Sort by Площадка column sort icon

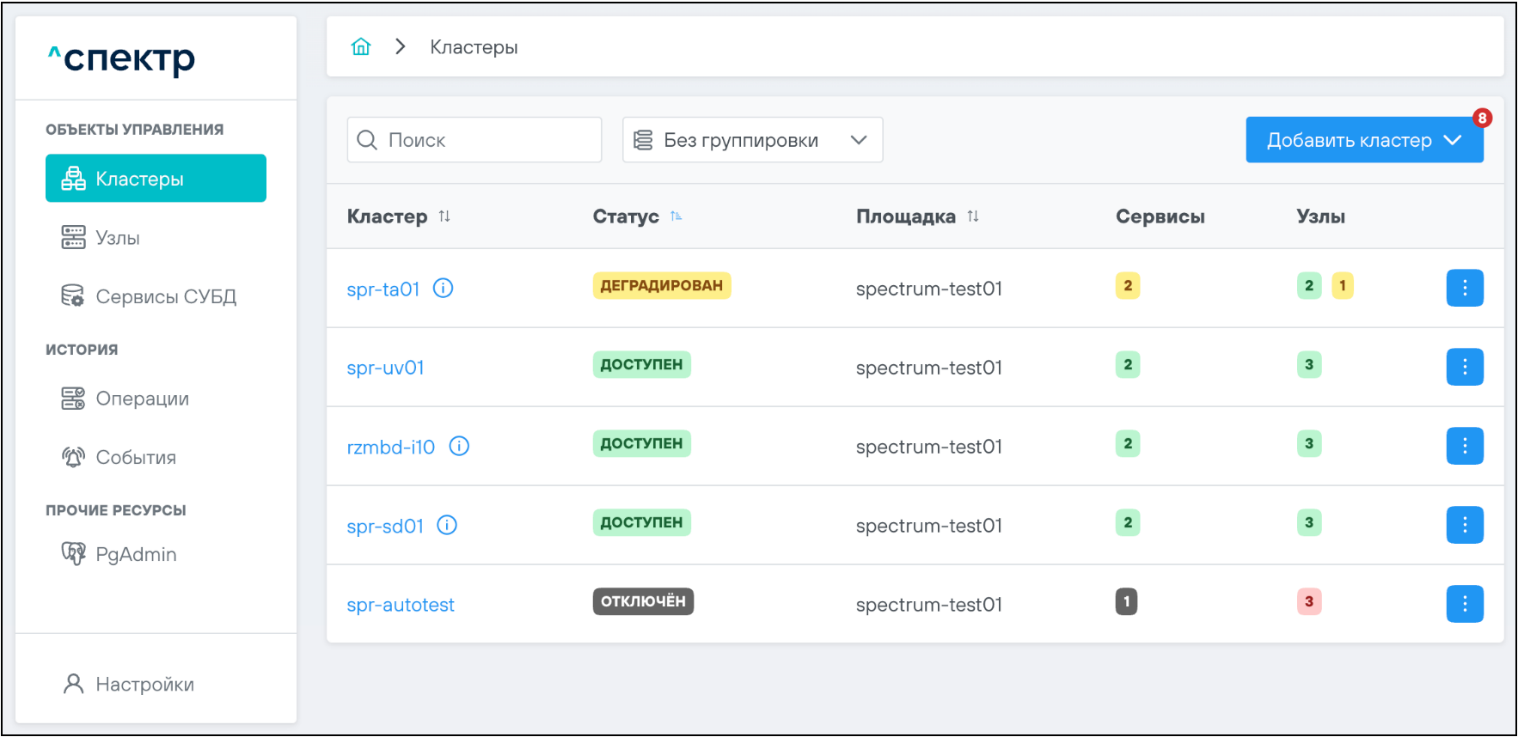pos(973,217)
